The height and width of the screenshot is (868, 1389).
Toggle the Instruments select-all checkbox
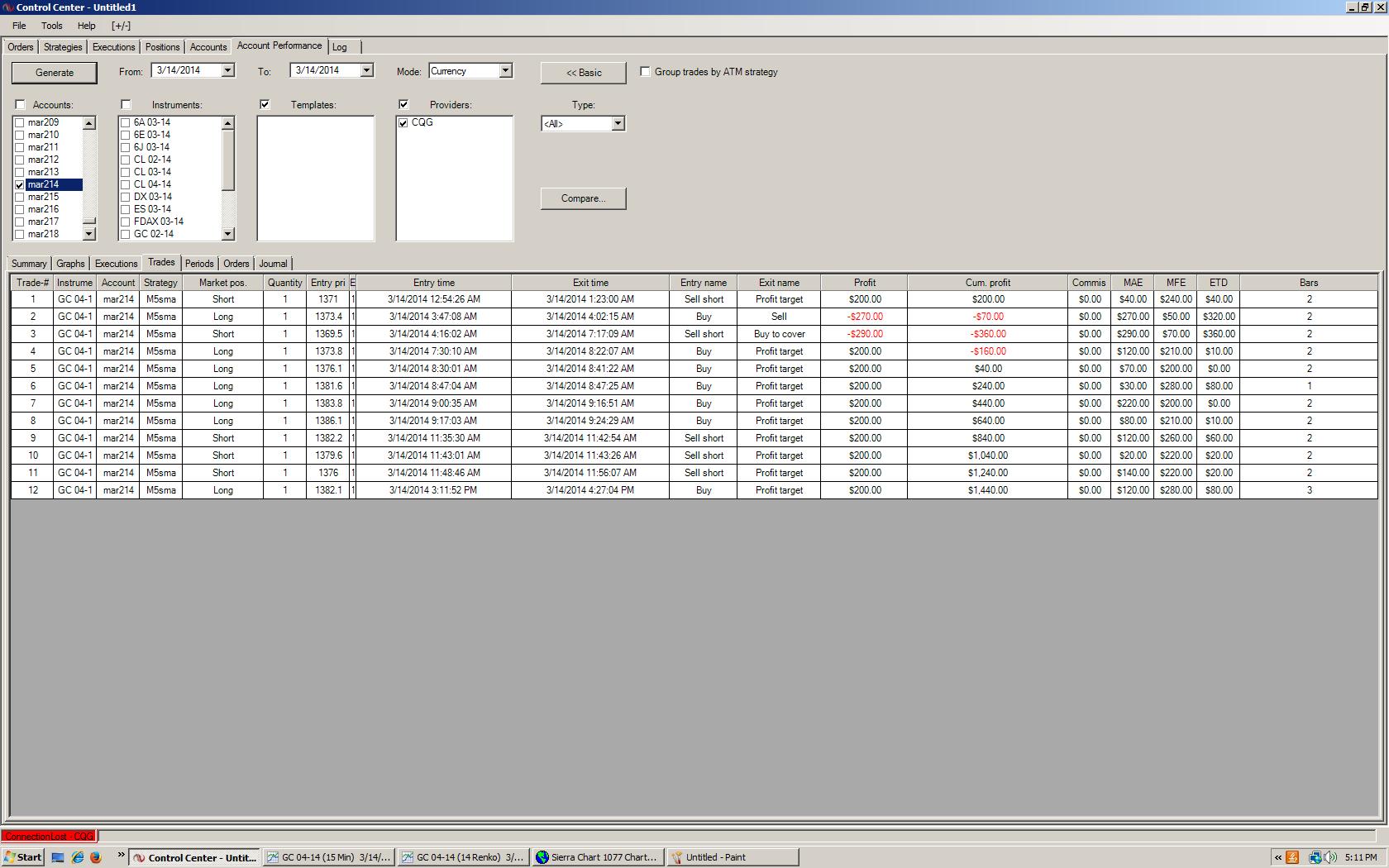coord(126,105)
